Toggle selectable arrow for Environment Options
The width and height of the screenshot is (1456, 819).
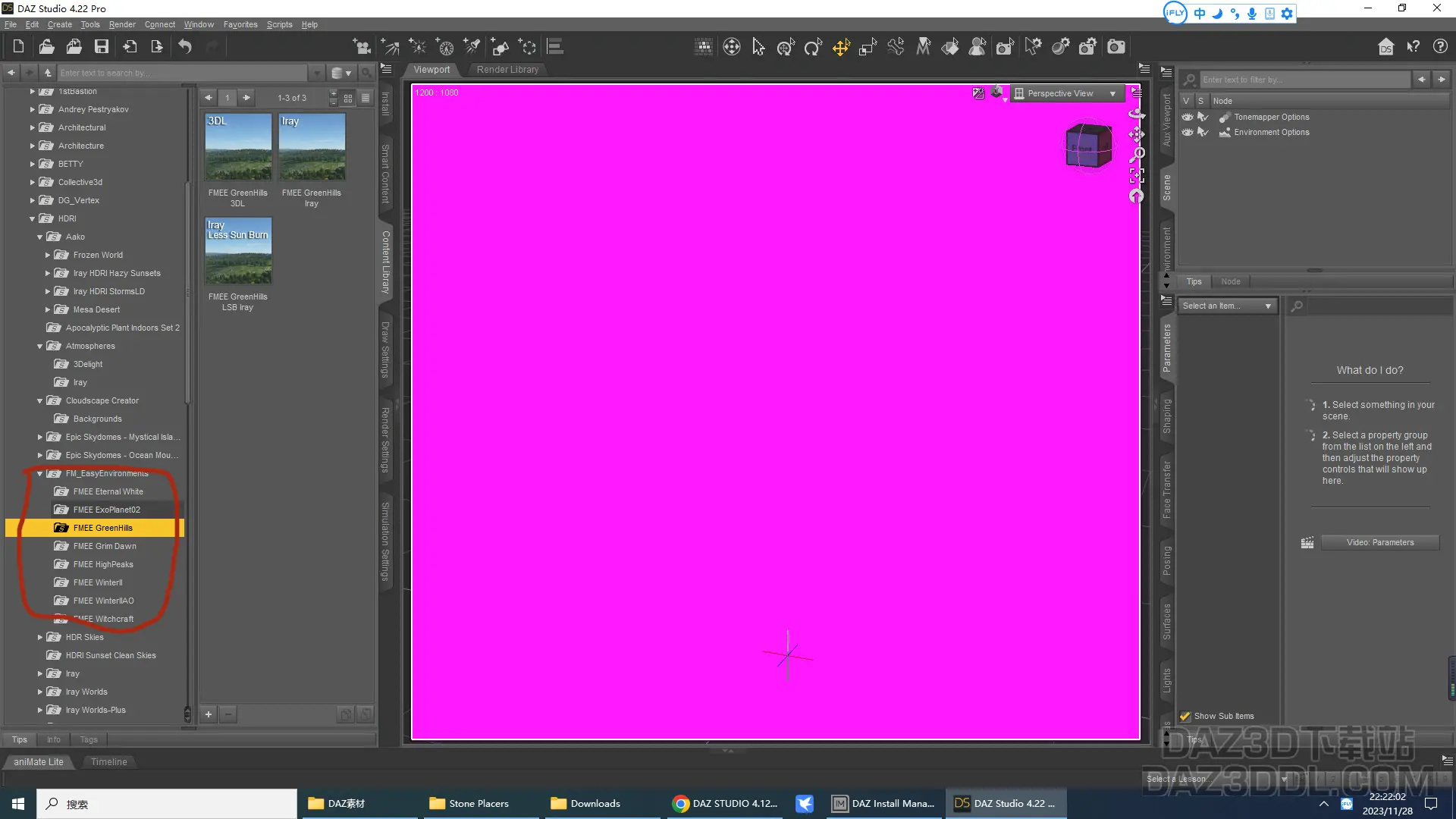tap(1202, 132)
